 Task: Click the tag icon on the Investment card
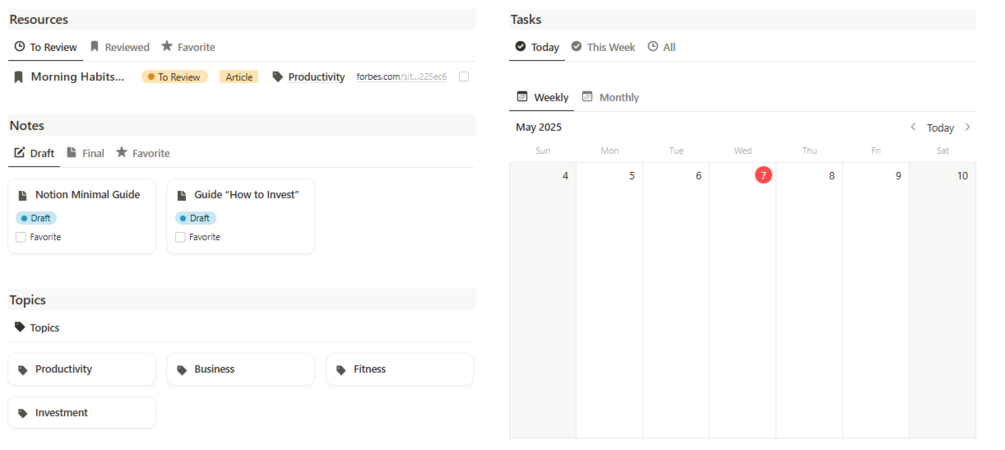[22, 413]
